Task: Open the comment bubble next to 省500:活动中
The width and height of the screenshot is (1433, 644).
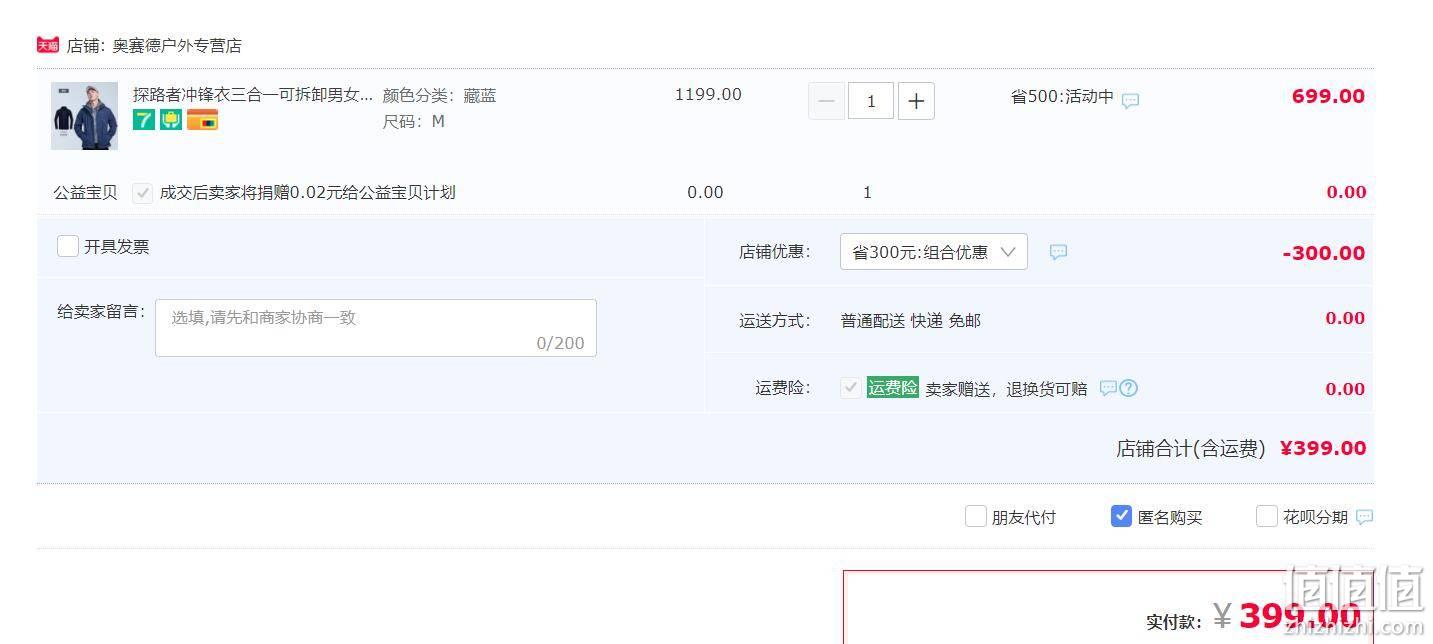Action: pos(1130,100)
